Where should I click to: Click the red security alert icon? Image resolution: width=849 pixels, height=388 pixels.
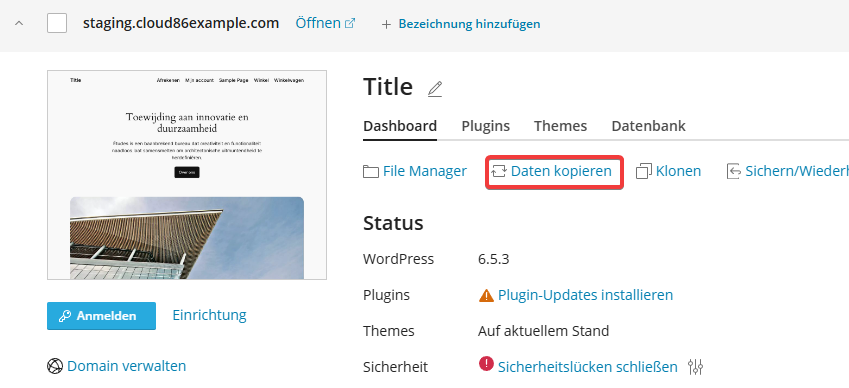pos(486,364)
